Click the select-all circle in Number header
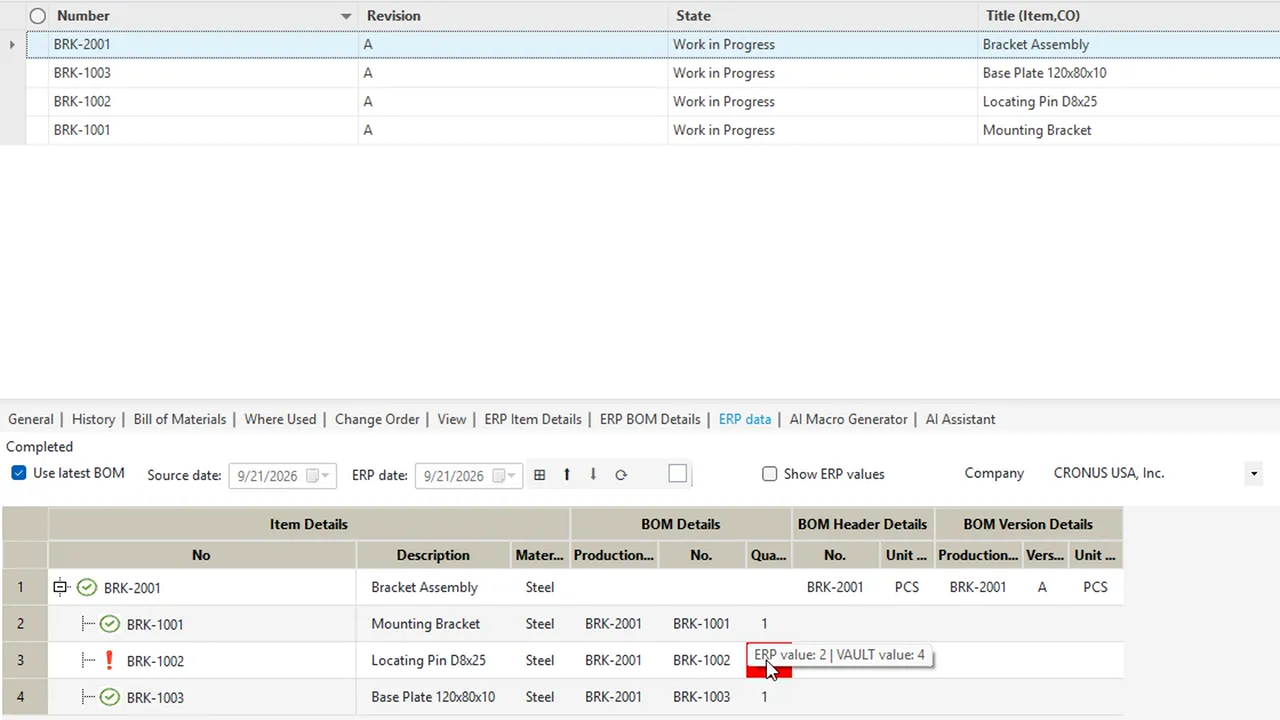Image resolution: width=1280 pixels, height=720 pixels. (37, 16)
